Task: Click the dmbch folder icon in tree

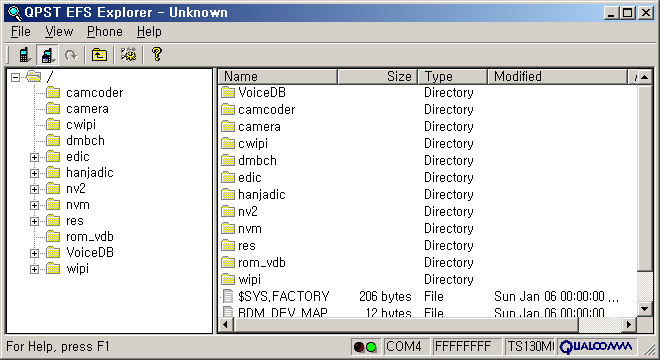Action: (x=53, y=140)
